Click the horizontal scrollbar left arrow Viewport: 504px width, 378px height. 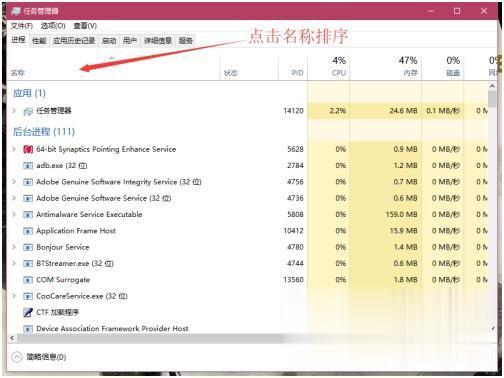point(12,338)
